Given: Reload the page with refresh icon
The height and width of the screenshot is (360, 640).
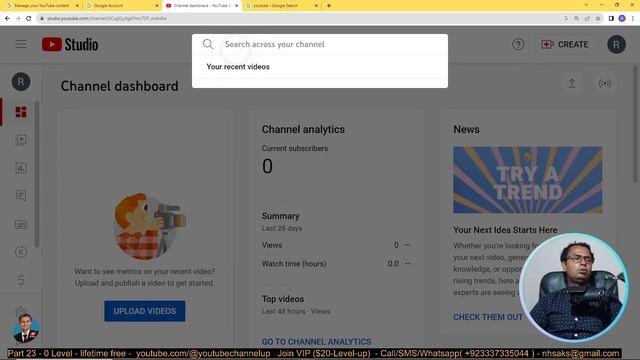Looking at the screenshot, I should coord(29,18).
